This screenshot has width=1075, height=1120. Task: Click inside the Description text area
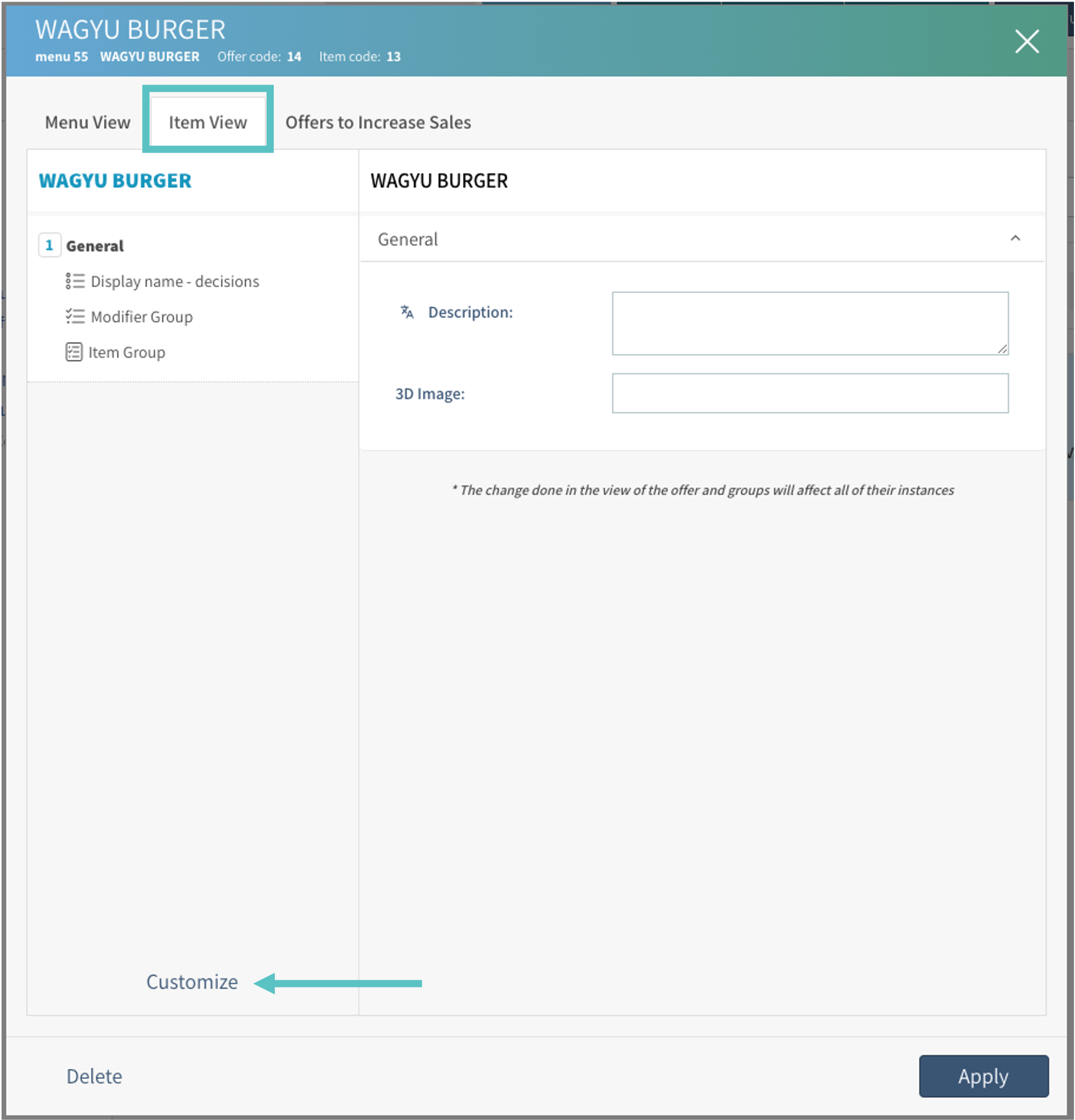point(809,323)
